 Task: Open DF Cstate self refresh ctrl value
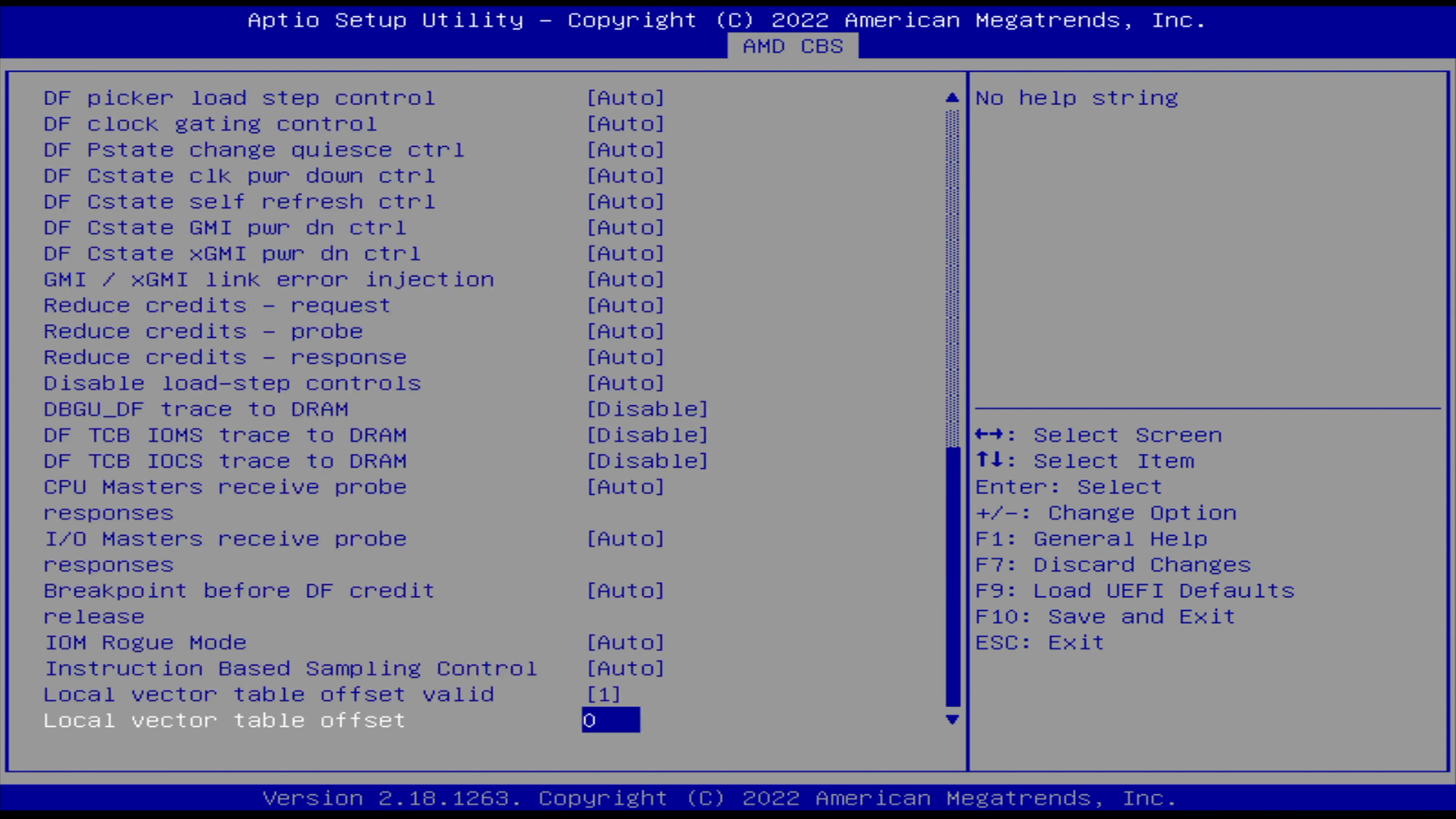[625, 202]
